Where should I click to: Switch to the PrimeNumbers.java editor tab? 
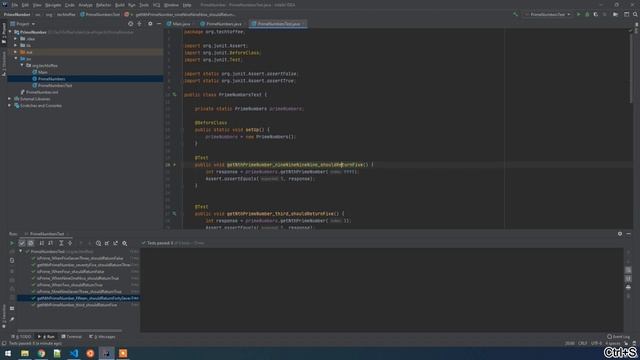(221, 24)
